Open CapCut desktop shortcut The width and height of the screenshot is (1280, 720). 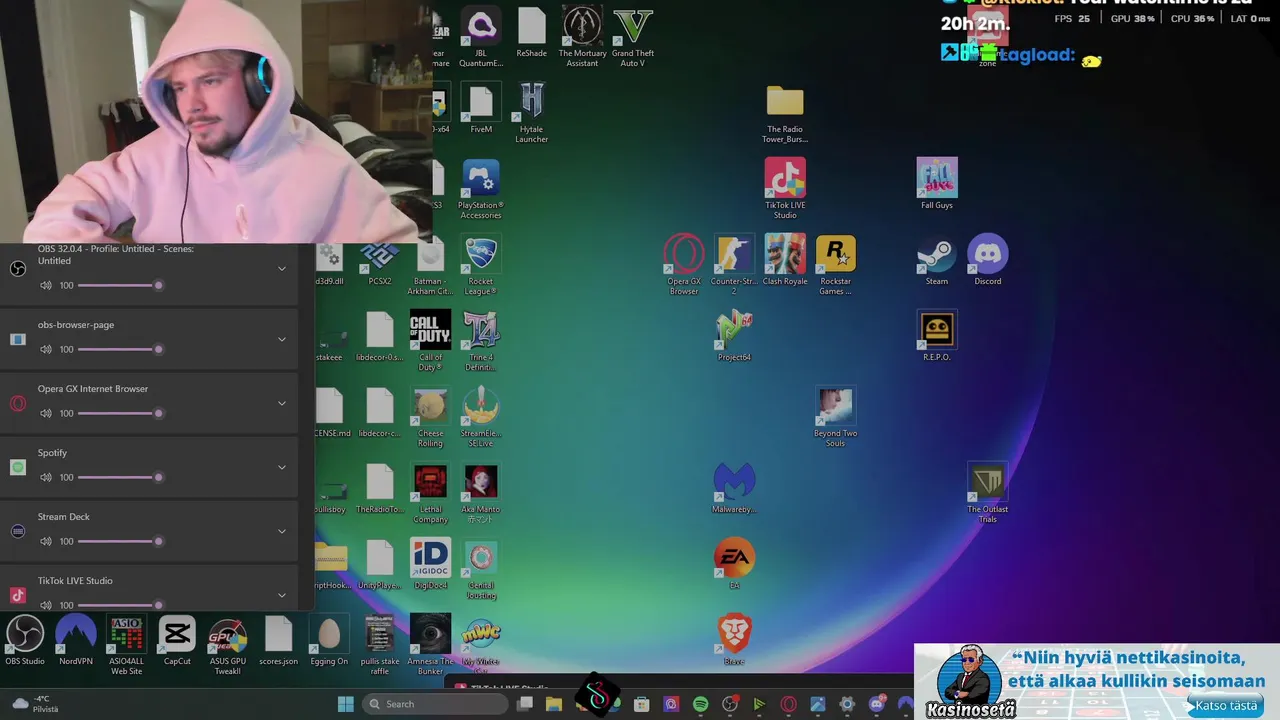(177, 641)
